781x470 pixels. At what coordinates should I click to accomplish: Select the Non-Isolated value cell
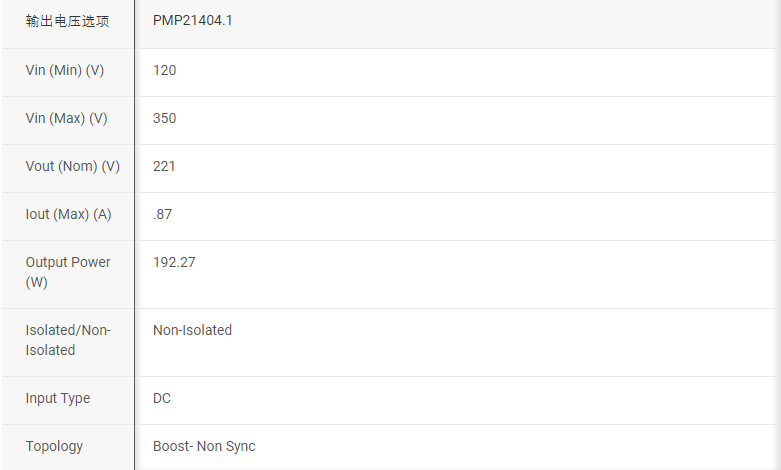[192, 330]
